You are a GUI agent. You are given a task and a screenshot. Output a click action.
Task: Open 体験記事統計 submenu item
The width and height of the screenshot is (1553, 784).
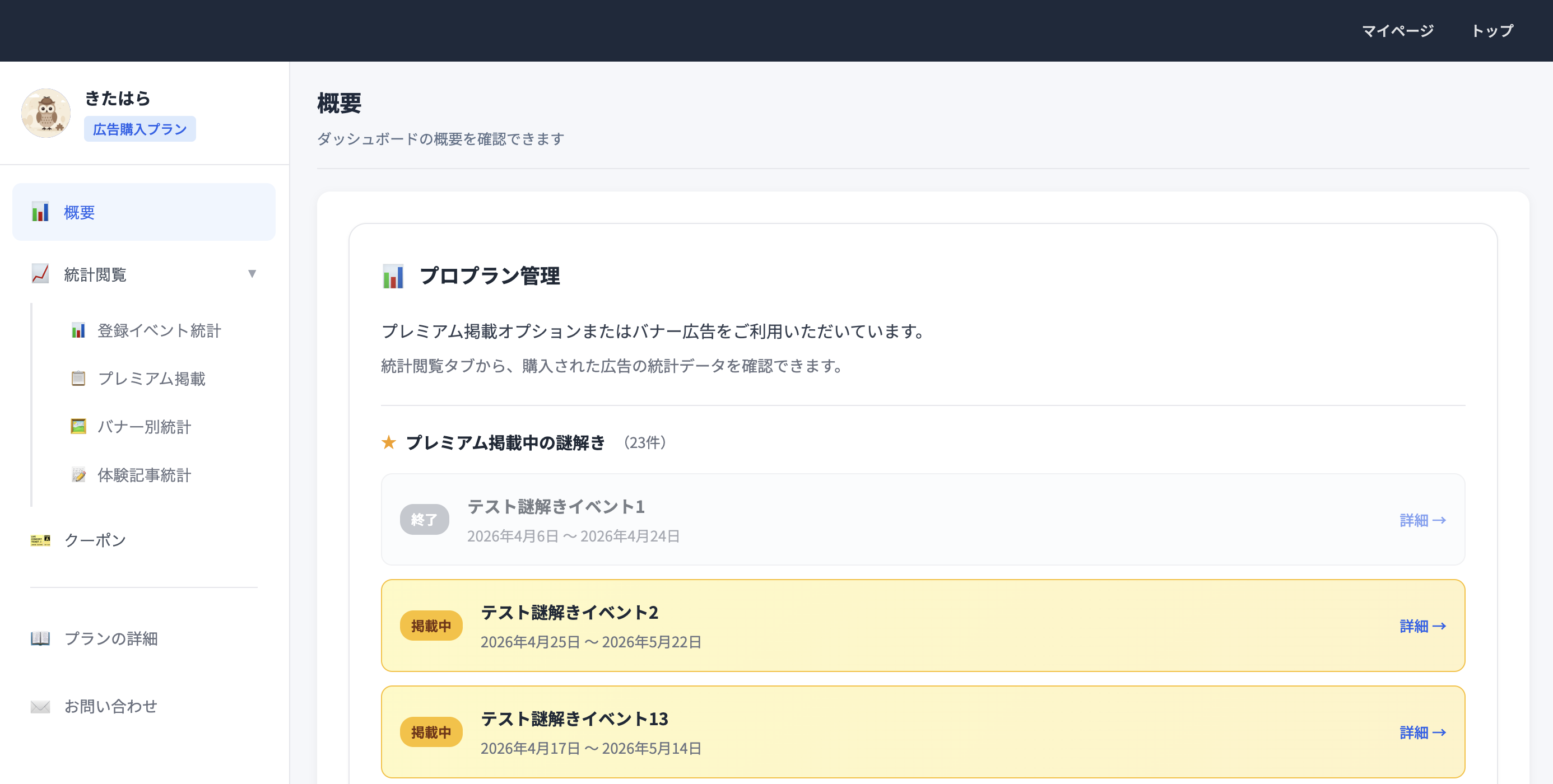pyautogui.click(x=144, y=475)
